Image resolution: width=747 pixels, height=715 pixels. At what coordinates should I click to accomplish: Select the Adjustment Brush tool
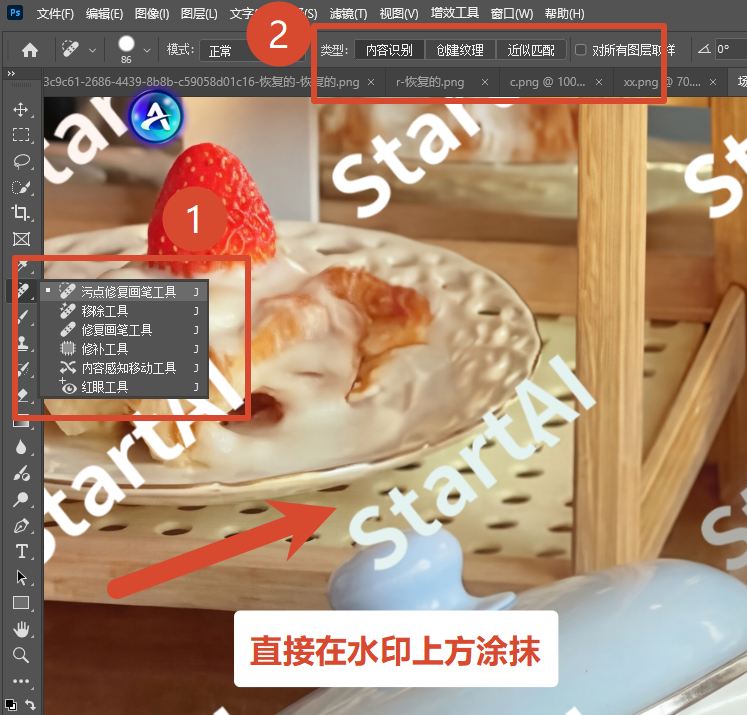coord(21,473)
